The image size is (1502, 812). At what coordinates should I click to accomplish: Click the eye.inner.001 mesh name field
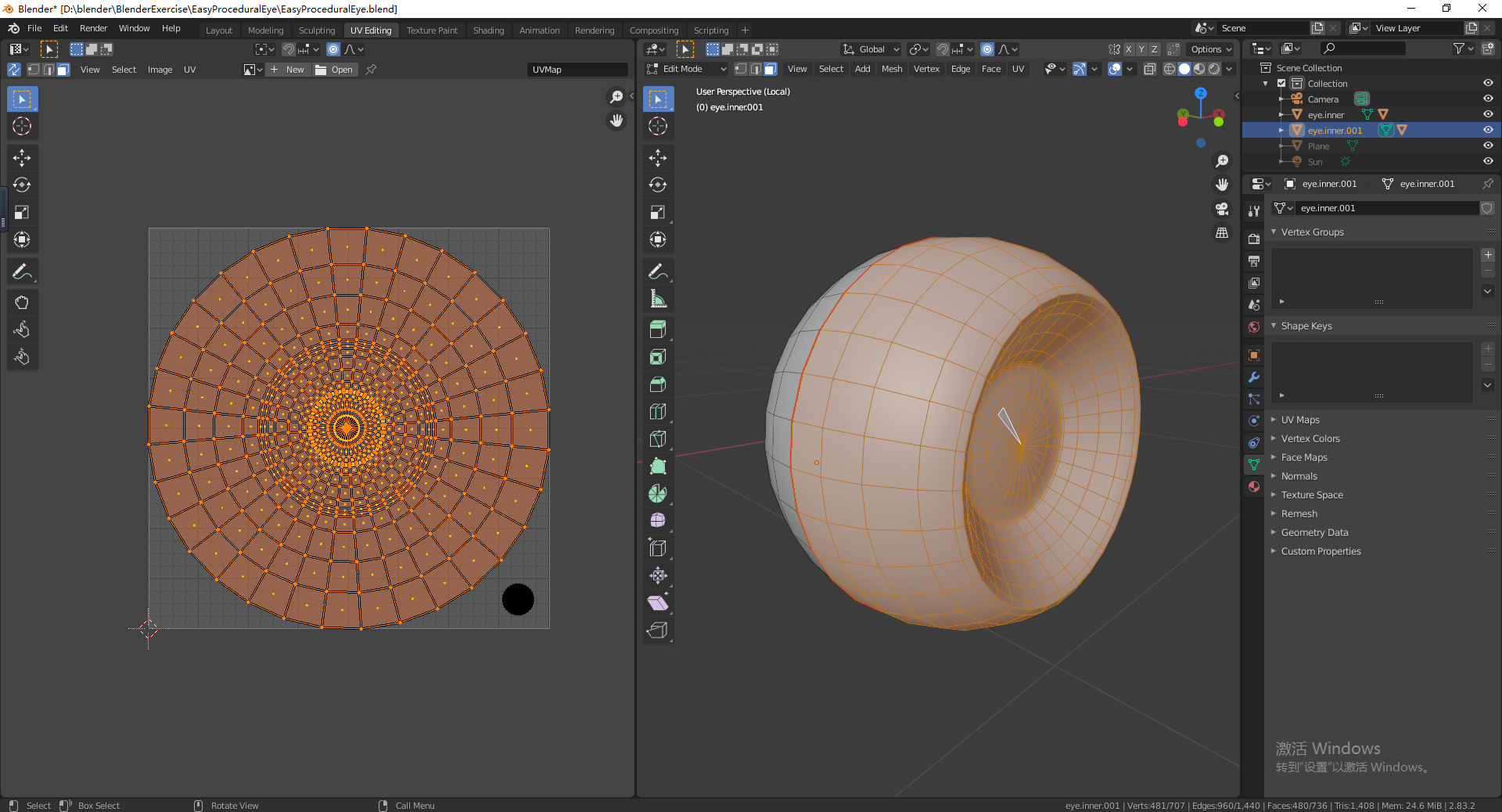pyautogui.click(x=1386, y=208)
